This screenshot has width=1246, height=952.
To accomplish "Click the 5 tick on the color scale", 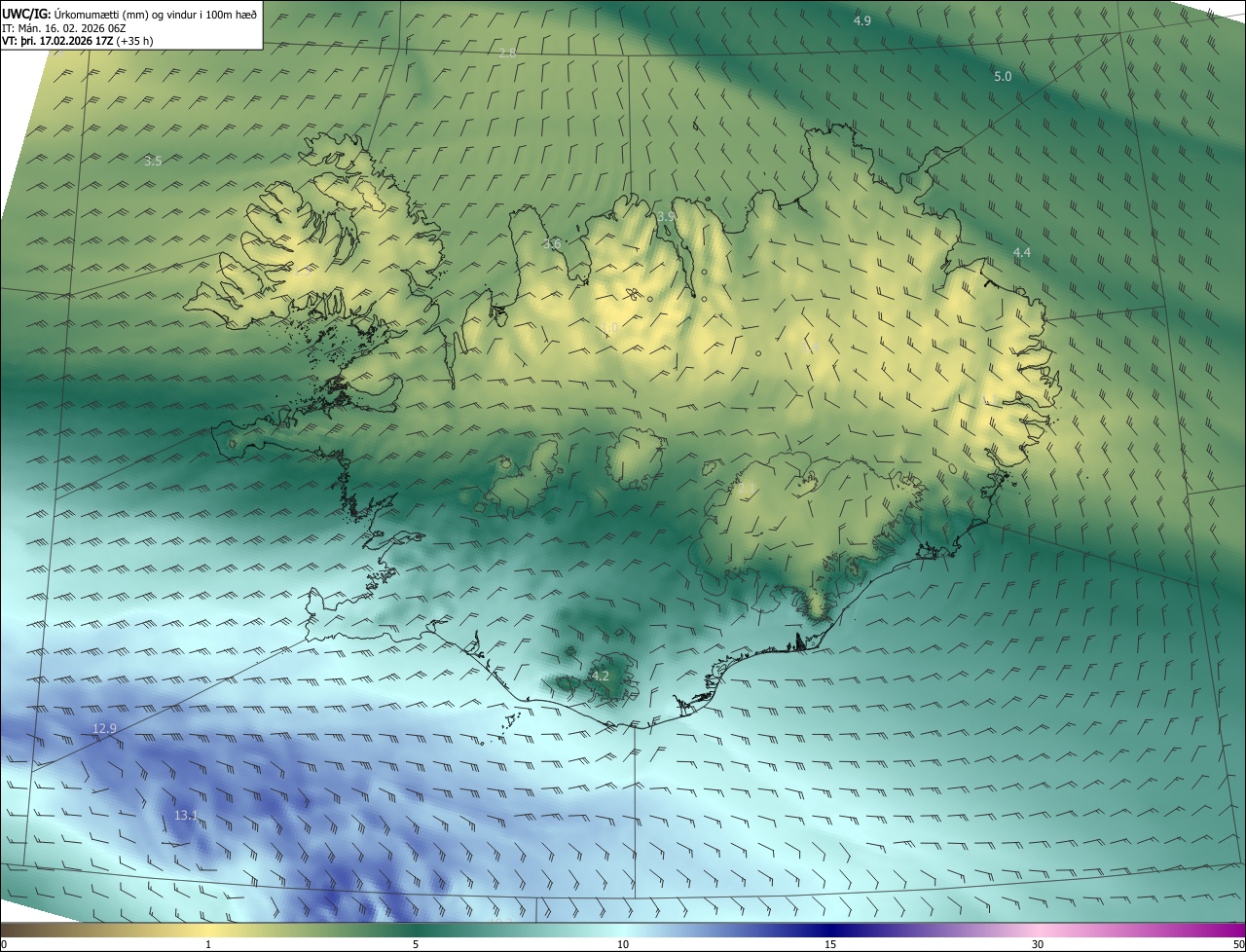I will (x=416, y=944).
